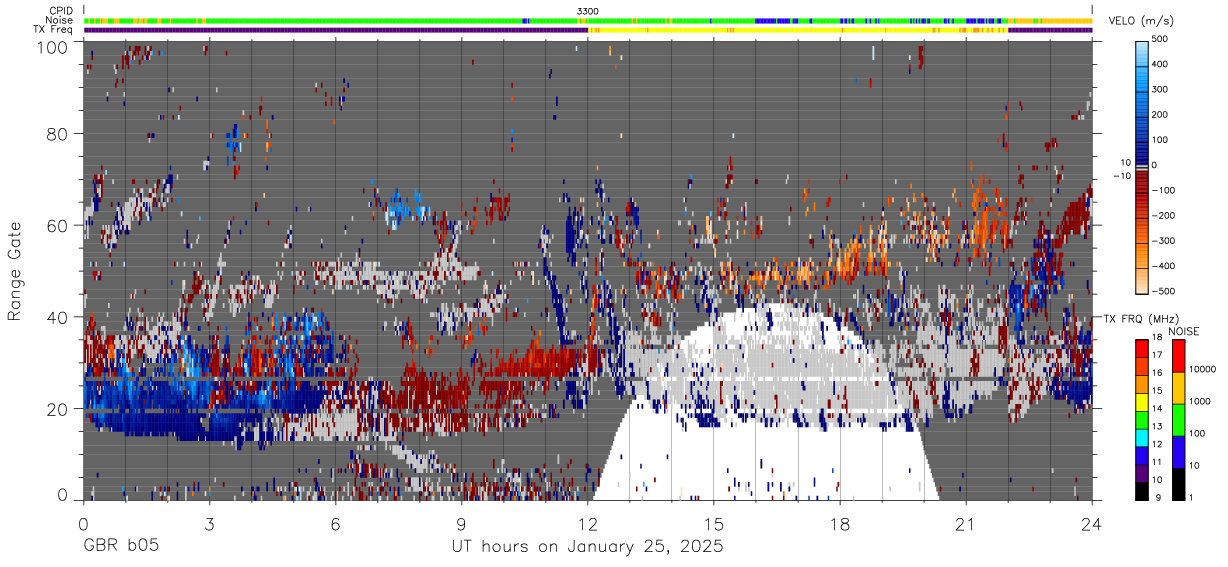Viewport: 1228px width, 567px height.
Task: Click the 18 hour tick label
Action: (840, 523)
